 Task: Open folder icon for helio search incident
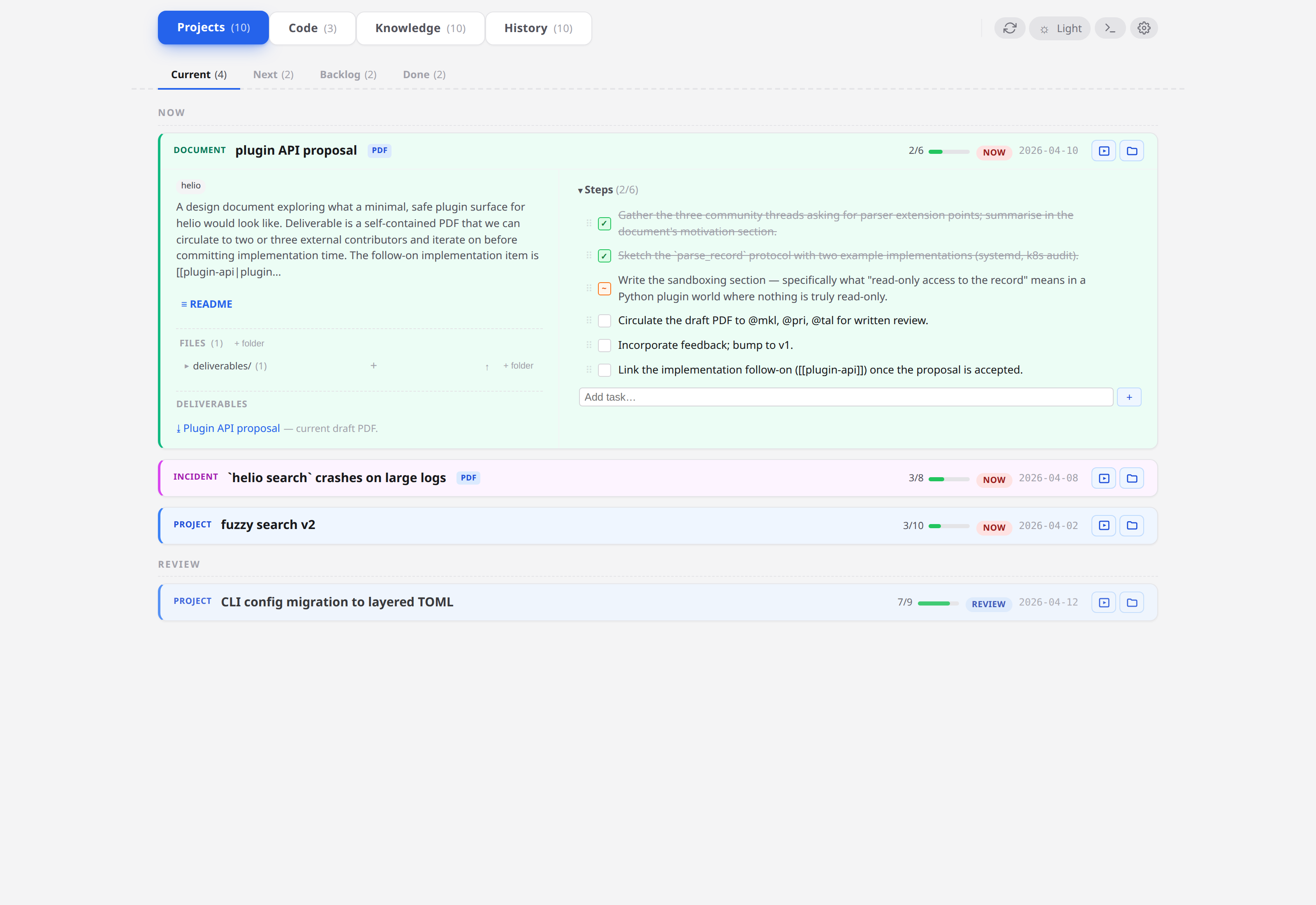point(1131,478)
